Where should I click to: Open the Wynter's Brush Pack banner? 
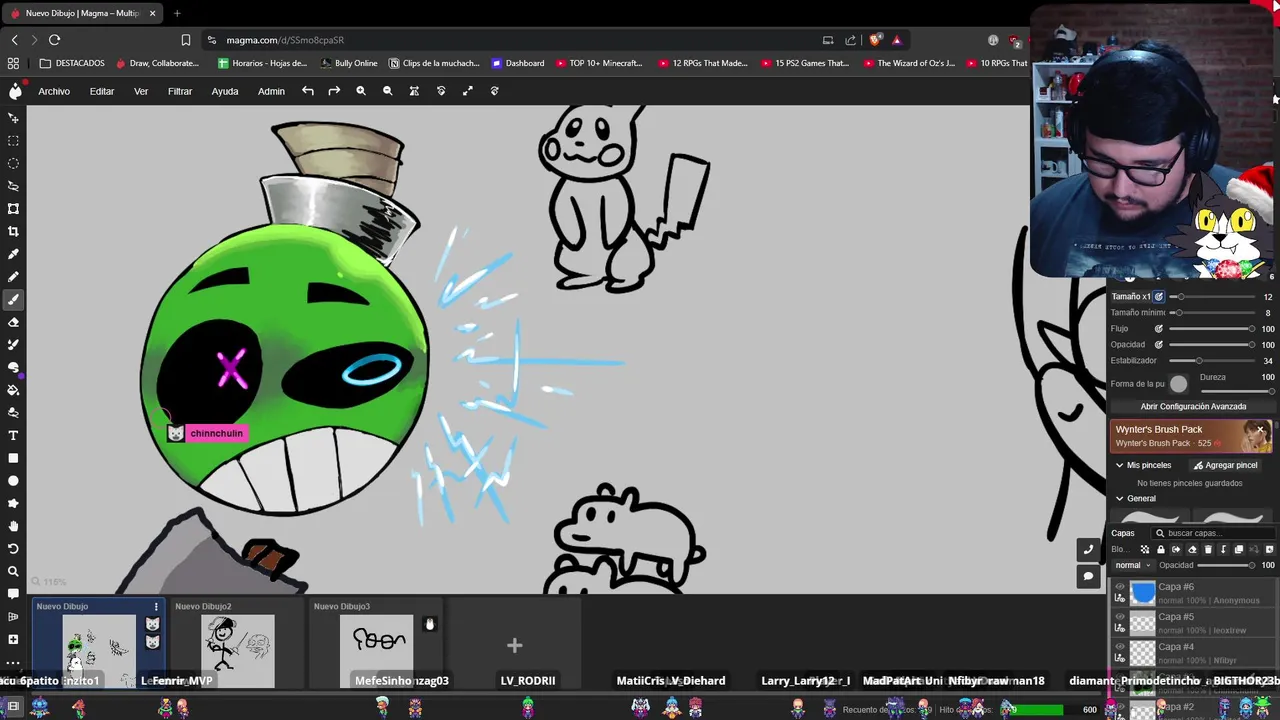(1192, 436)
